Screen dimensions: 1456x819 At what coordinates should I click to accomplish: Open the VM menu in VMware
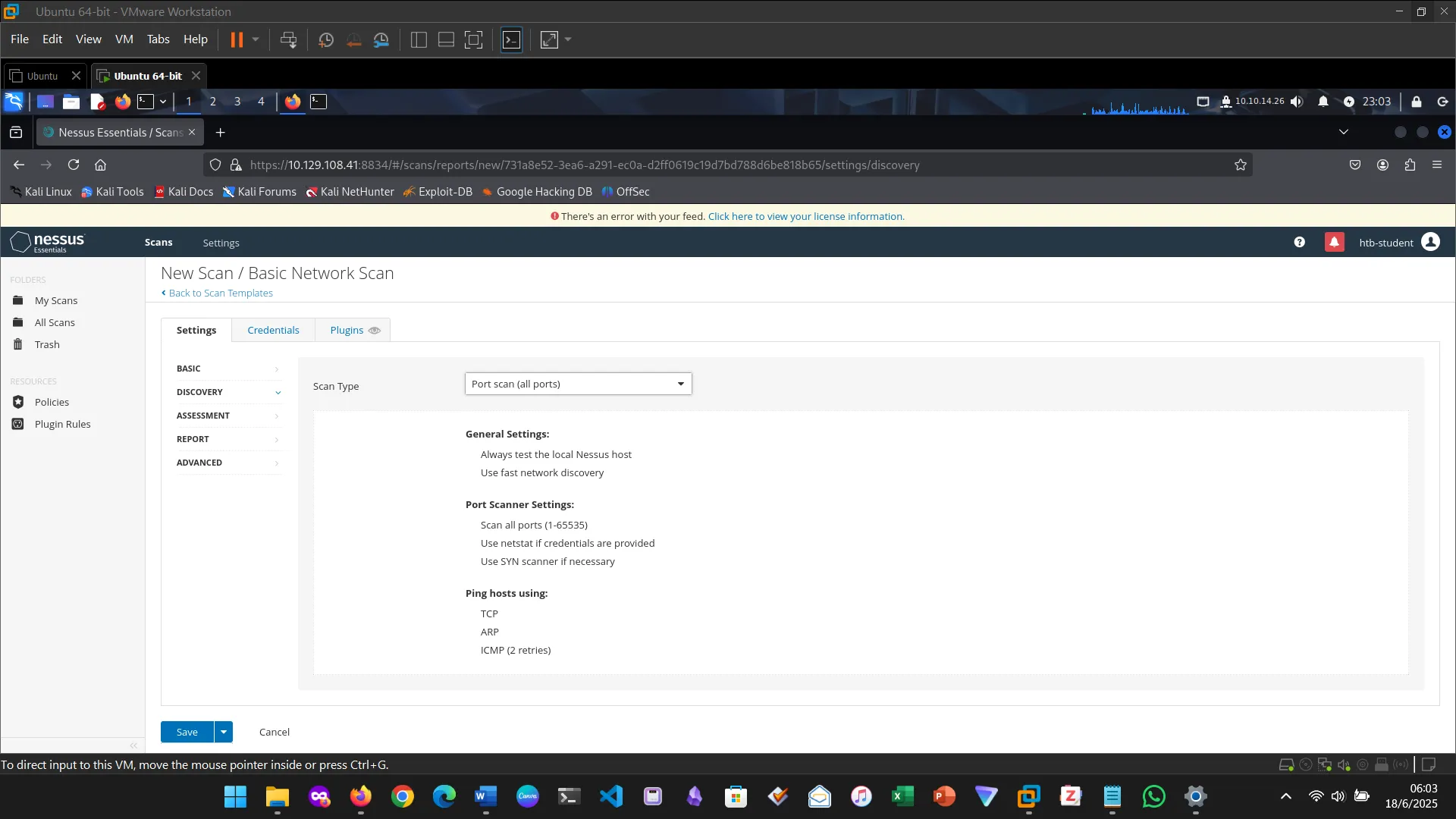pos(124,39)
